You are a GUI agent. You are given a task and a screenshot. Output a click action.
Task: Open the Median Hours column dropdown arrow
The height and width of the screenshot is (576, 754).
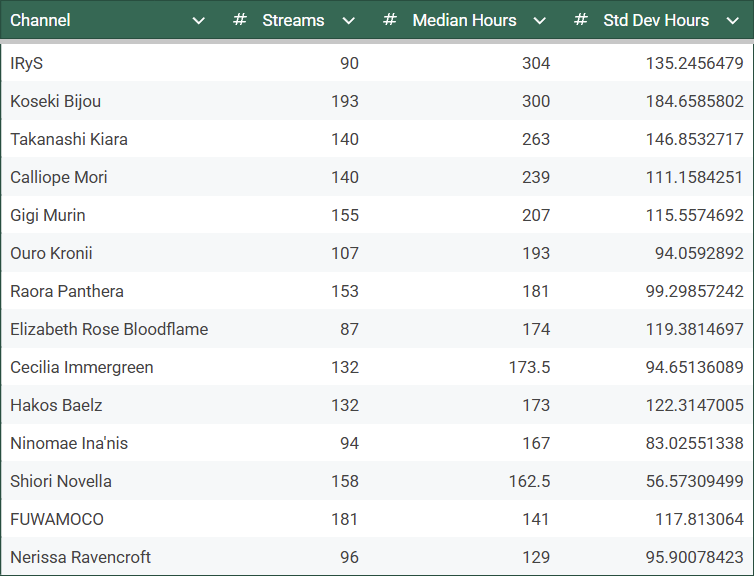(540, 21)
